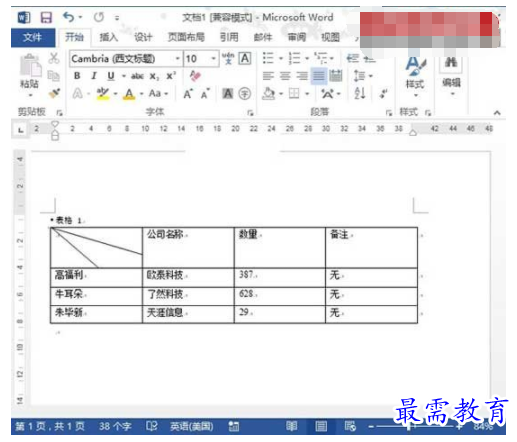Click the distributed alignment icon
This screenshot has width=517, height=442.
coord(336,76)
